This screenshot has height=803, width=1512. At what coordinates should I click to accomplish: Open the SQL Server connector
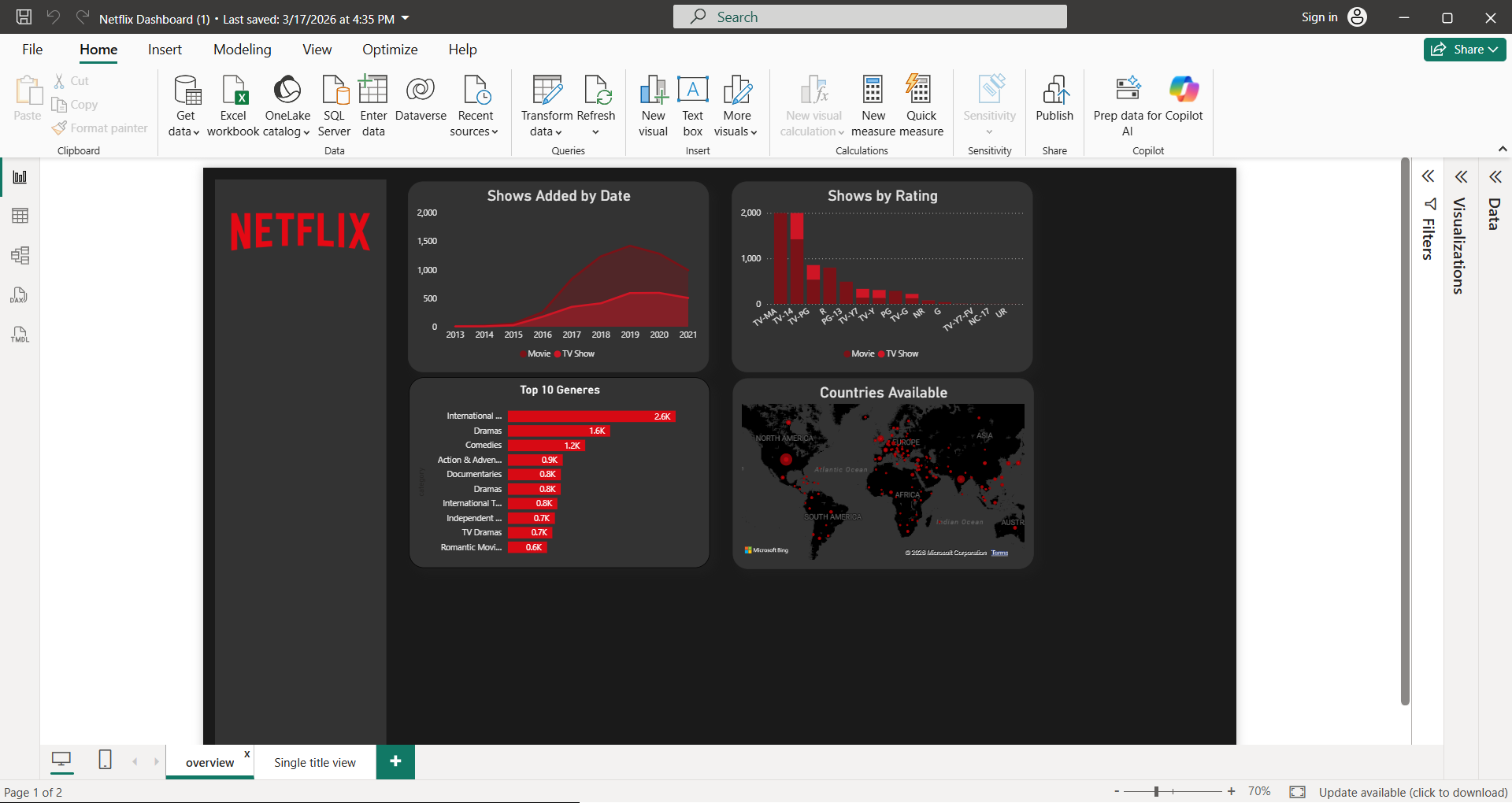pyautogui.click(x=334, y=105)
